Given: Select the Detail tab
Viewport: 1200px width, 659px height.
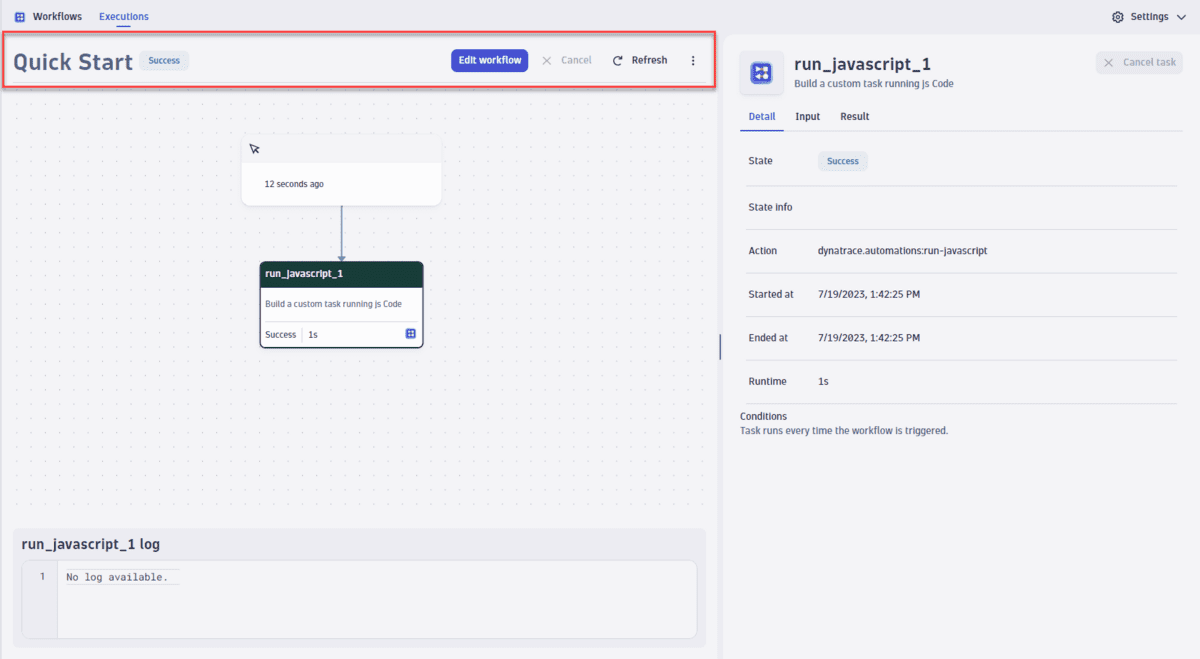Looking at the screenshot, I should (x=761, y=116).
